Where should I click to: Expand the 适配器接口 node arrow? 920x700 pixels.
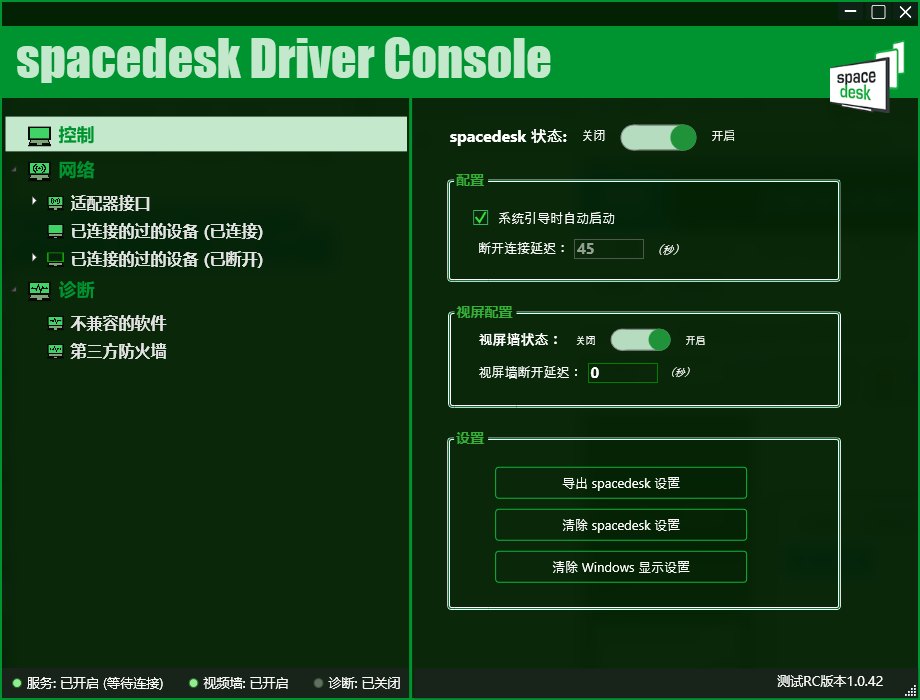[x=34, y=201]
